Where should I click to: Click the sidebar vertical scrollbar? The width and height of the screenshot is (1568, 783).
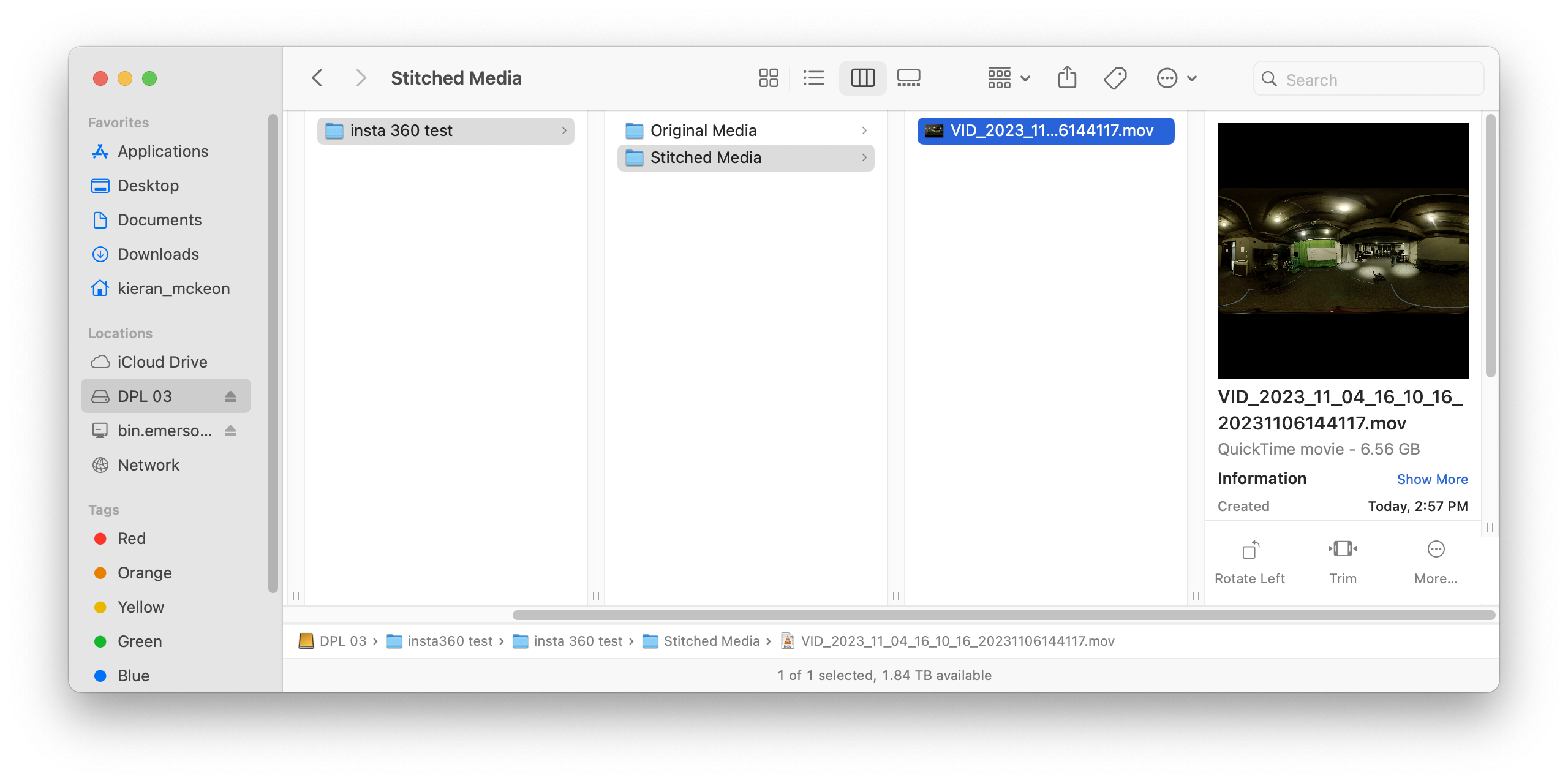click(273, 352)
